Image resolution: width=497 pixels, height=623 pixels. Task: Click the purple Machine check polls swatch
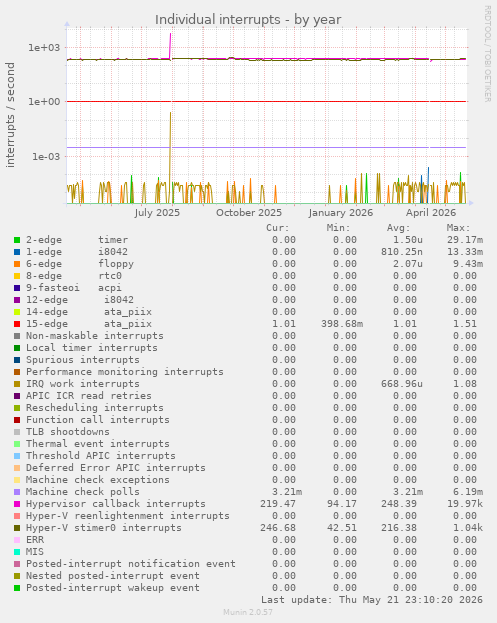[17, 492]
